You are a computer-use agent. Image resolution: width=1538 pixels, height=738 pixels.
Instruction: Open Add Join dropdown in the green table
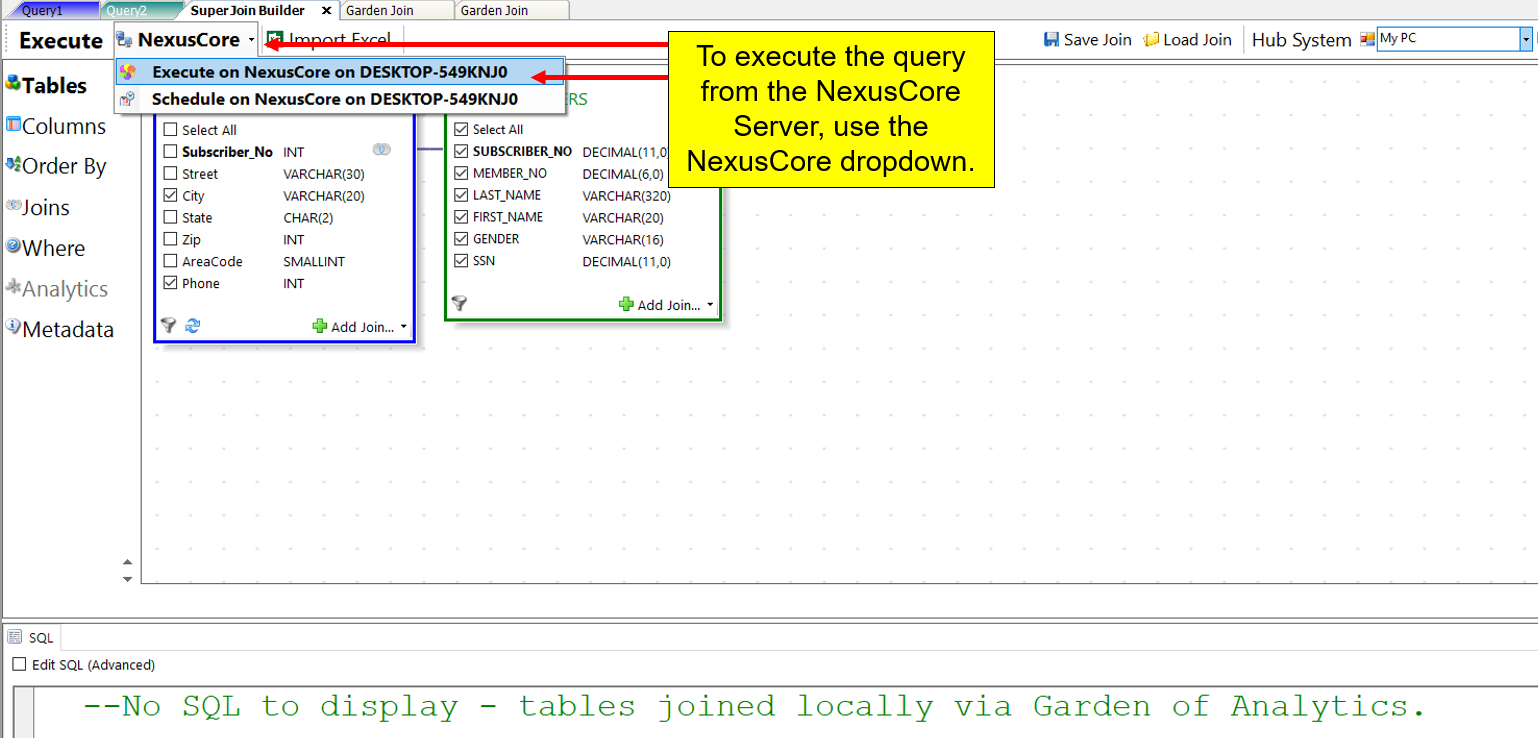click(668, 305)
